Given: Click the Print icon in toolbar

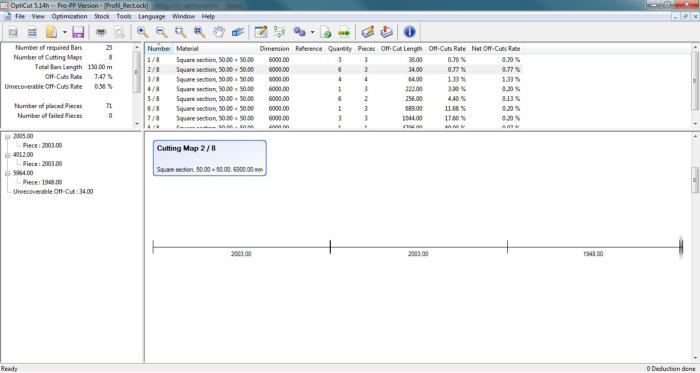Looking at the screenshot, I should tap(101, 32).
